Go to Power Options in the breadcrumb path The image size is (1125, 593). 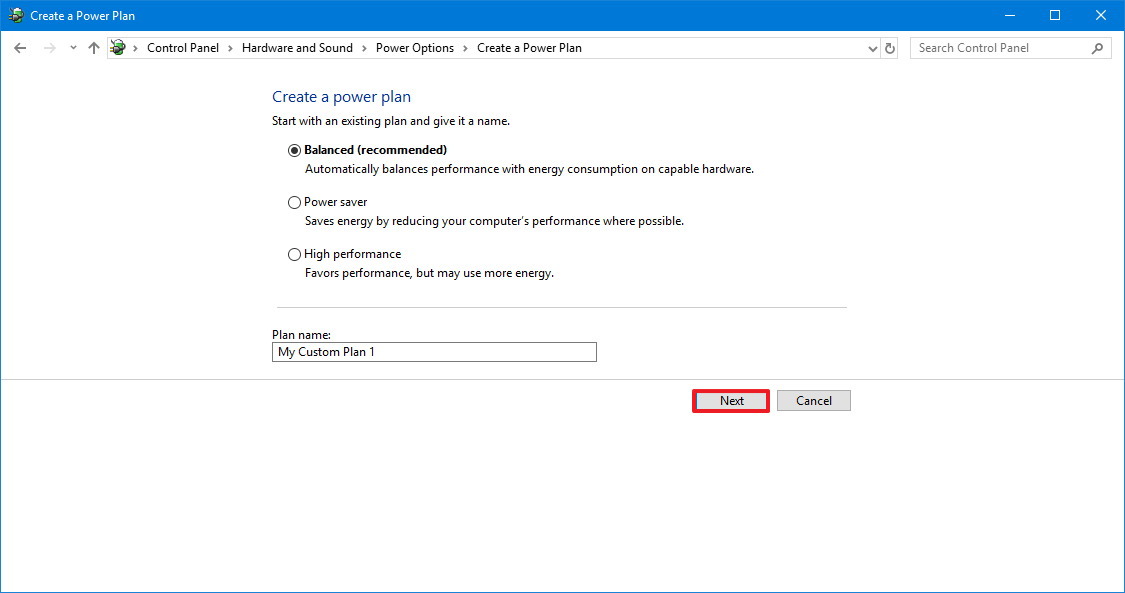[414, 47]
